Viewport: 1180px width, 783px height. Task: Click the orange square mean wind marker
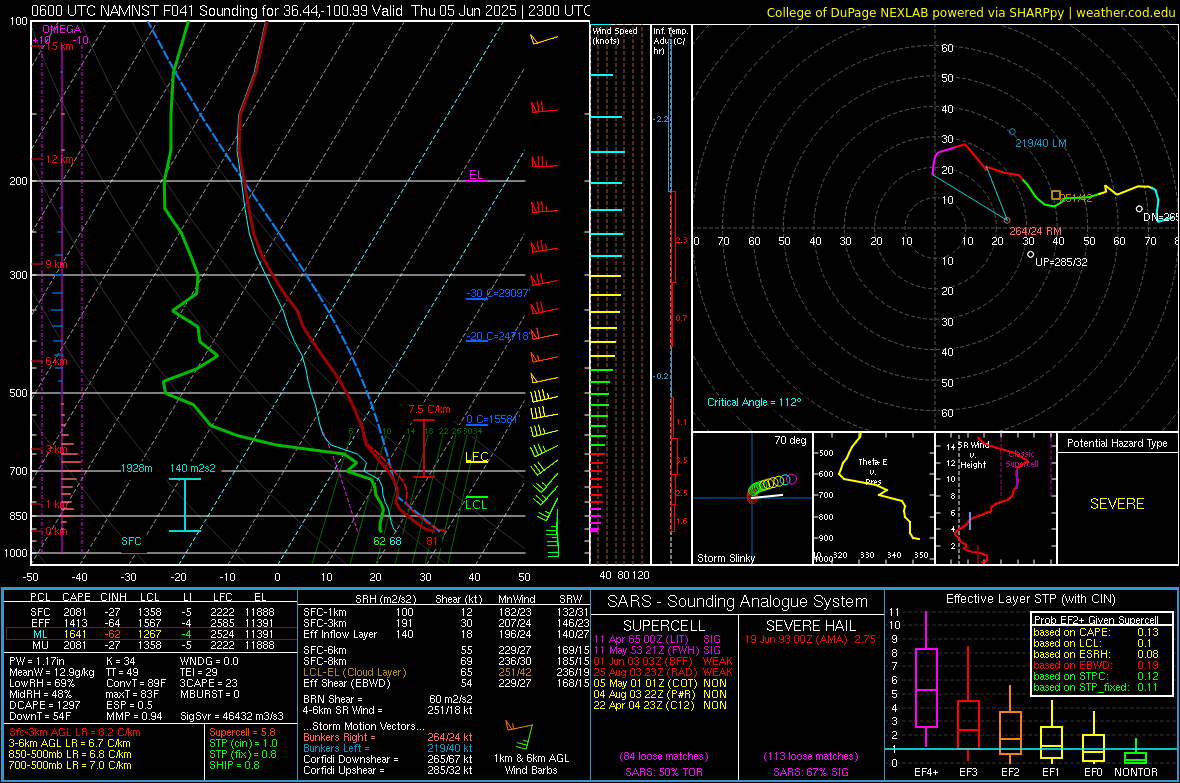(x=1056, y=196)
